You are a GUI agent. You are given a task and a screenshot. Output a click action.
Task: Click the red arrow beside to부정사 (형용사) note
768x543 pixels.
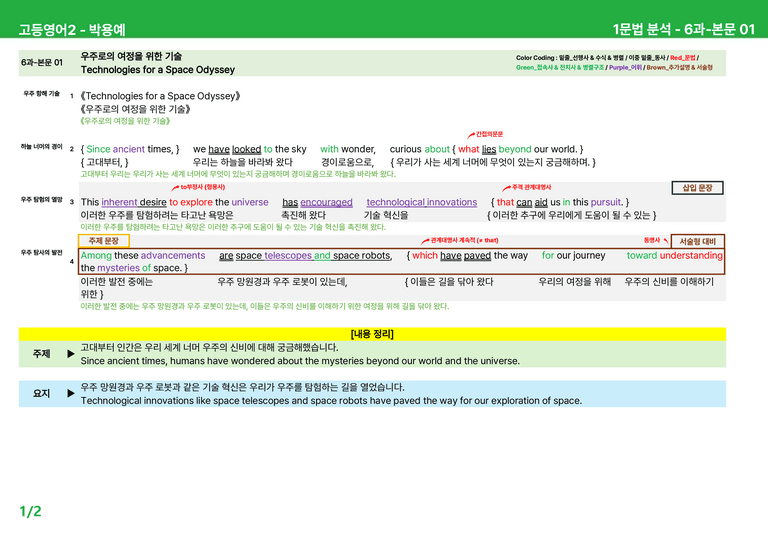[175, 188]
